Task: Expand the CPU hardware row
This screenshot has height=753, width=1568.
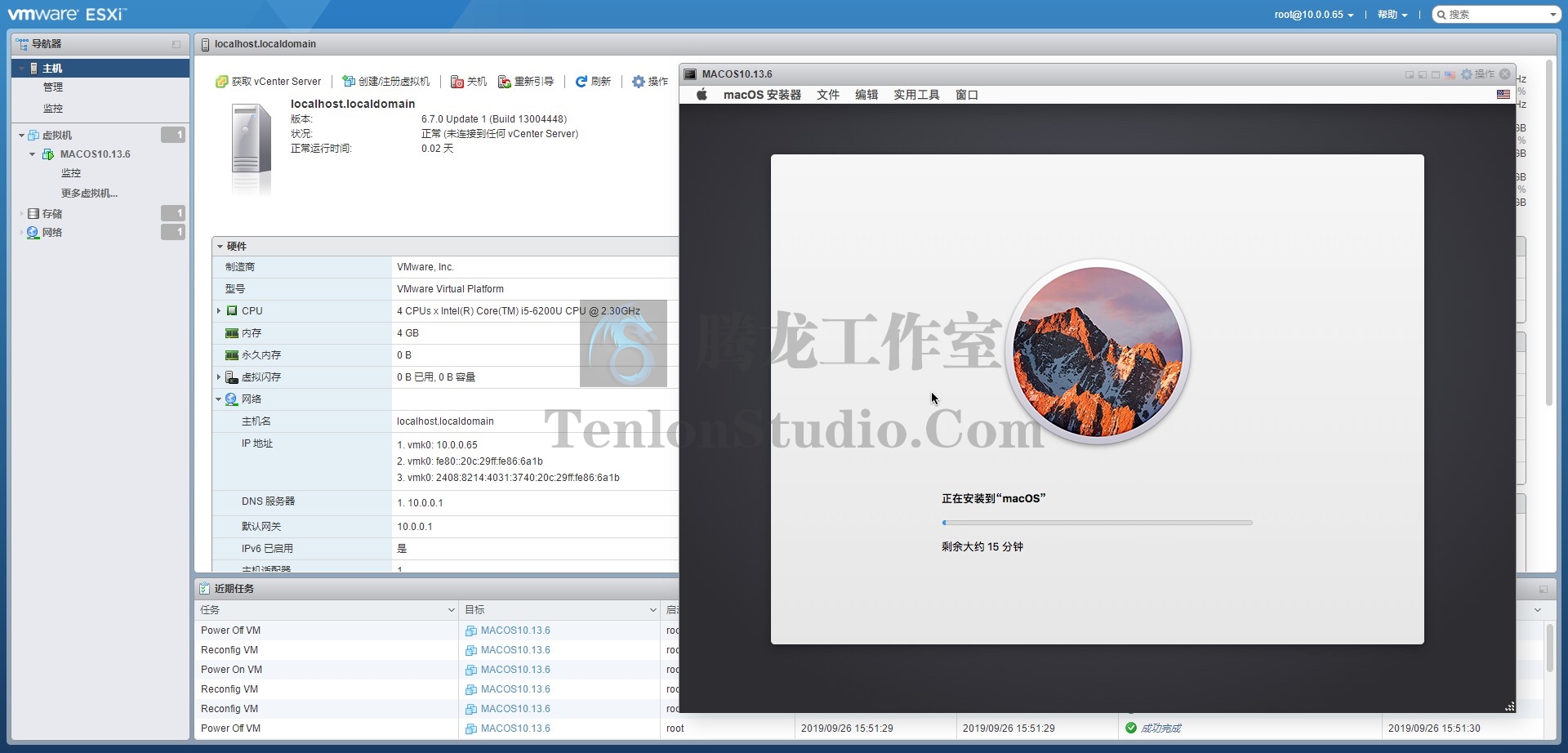Action: pyautogui.click(x=219, y=311)
